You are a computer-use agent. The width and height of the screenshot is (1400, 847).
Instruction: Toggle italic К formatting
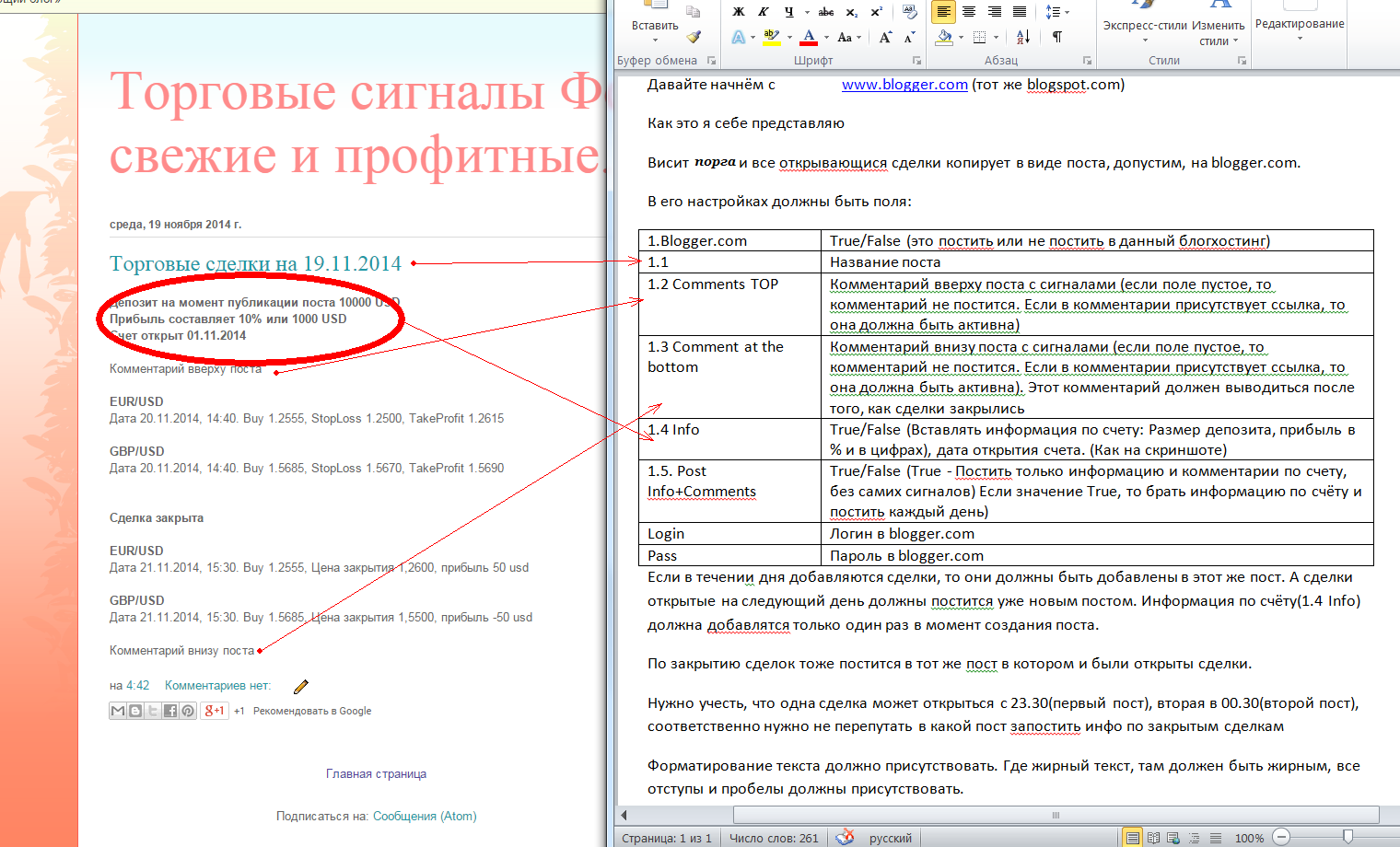763,12
